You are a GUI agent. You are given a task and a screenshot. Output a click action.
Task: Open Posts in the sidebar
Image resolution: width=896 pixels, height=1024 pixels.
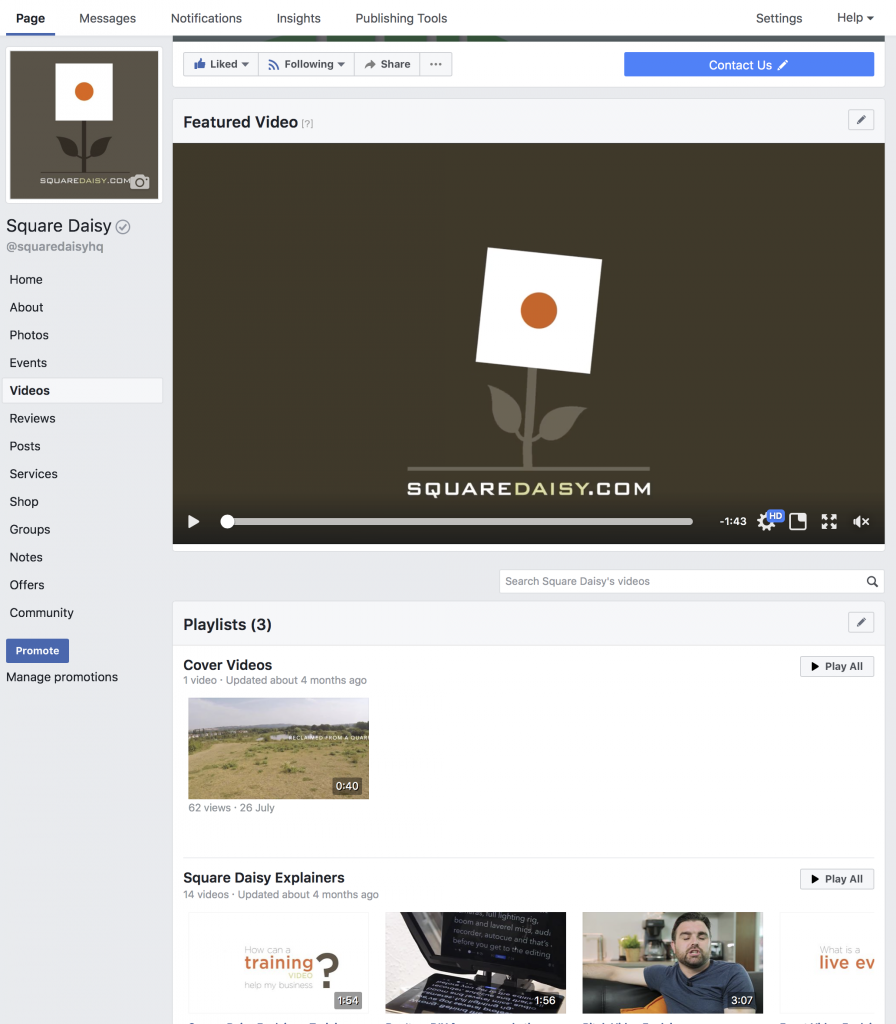tap(25, 446)
